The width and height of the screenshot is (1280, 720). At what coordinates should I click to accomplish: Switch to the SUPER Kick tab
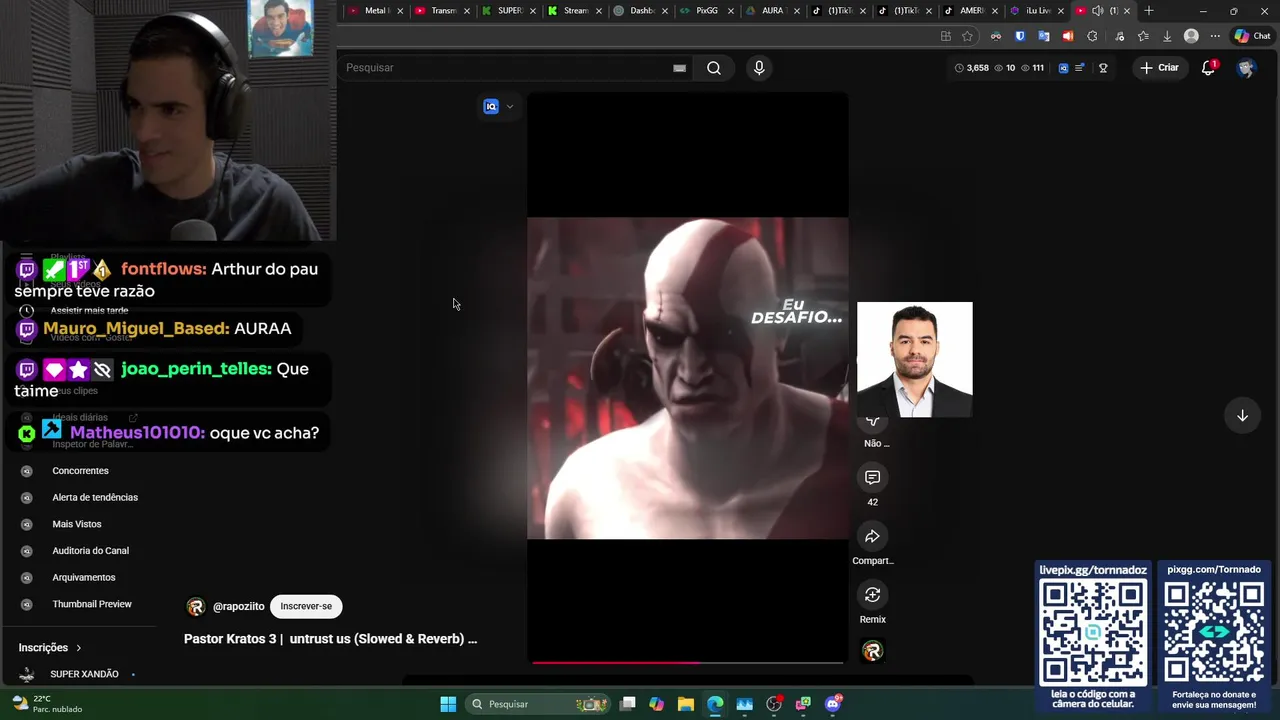click(508, 11)
